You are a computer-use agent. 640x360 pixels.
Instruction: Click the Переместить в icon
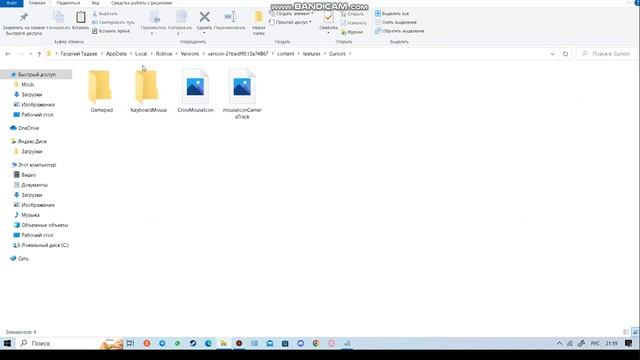click(153, 23)
